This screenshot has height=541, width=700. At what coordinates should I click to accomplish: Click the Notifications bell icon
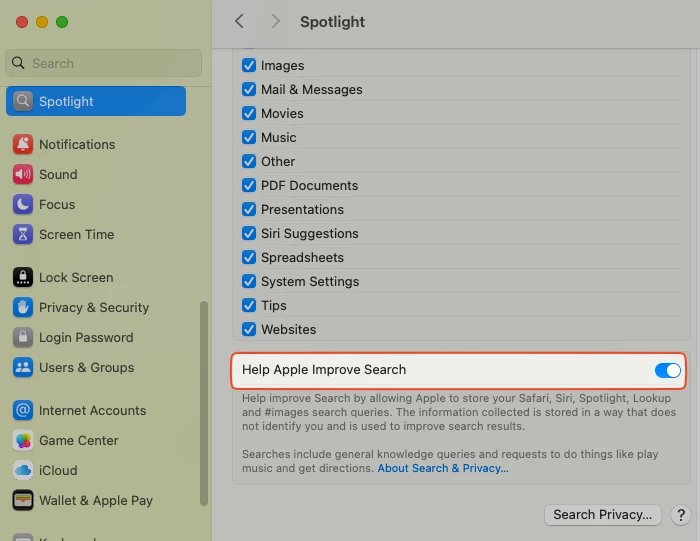(x=23, y=144)
